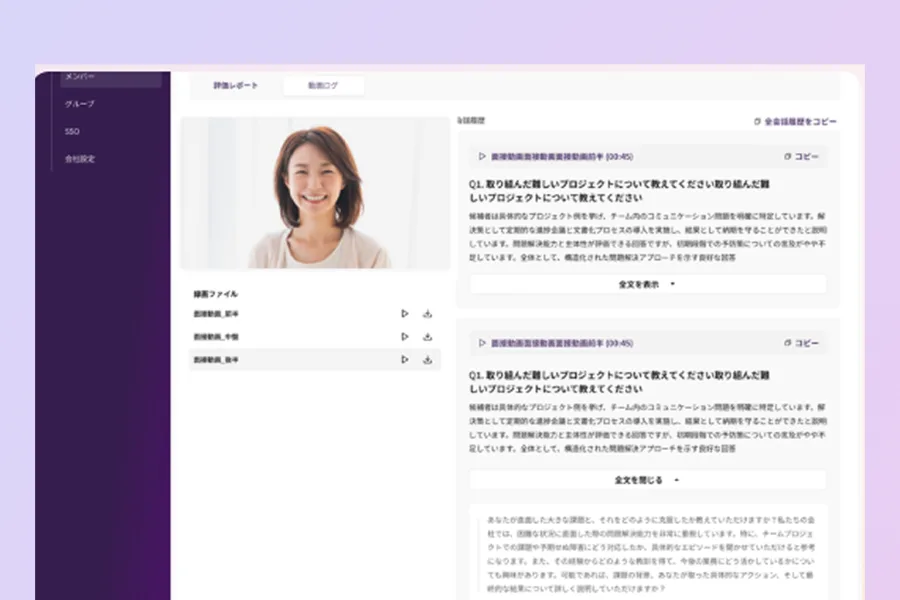
Task: Download the 面接動画_前半 recording file
Action: point(428,313)
